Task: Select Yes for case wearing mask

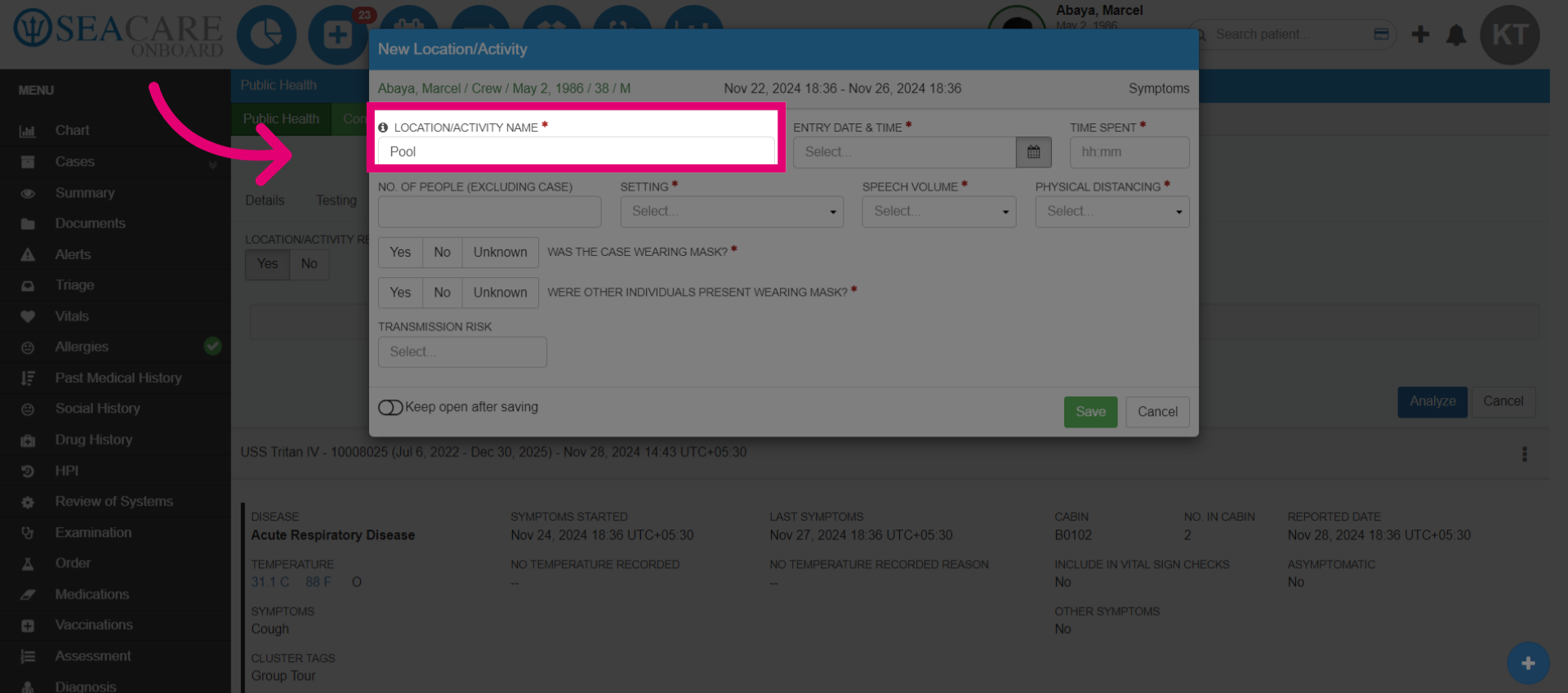Action: click(400, 252)
